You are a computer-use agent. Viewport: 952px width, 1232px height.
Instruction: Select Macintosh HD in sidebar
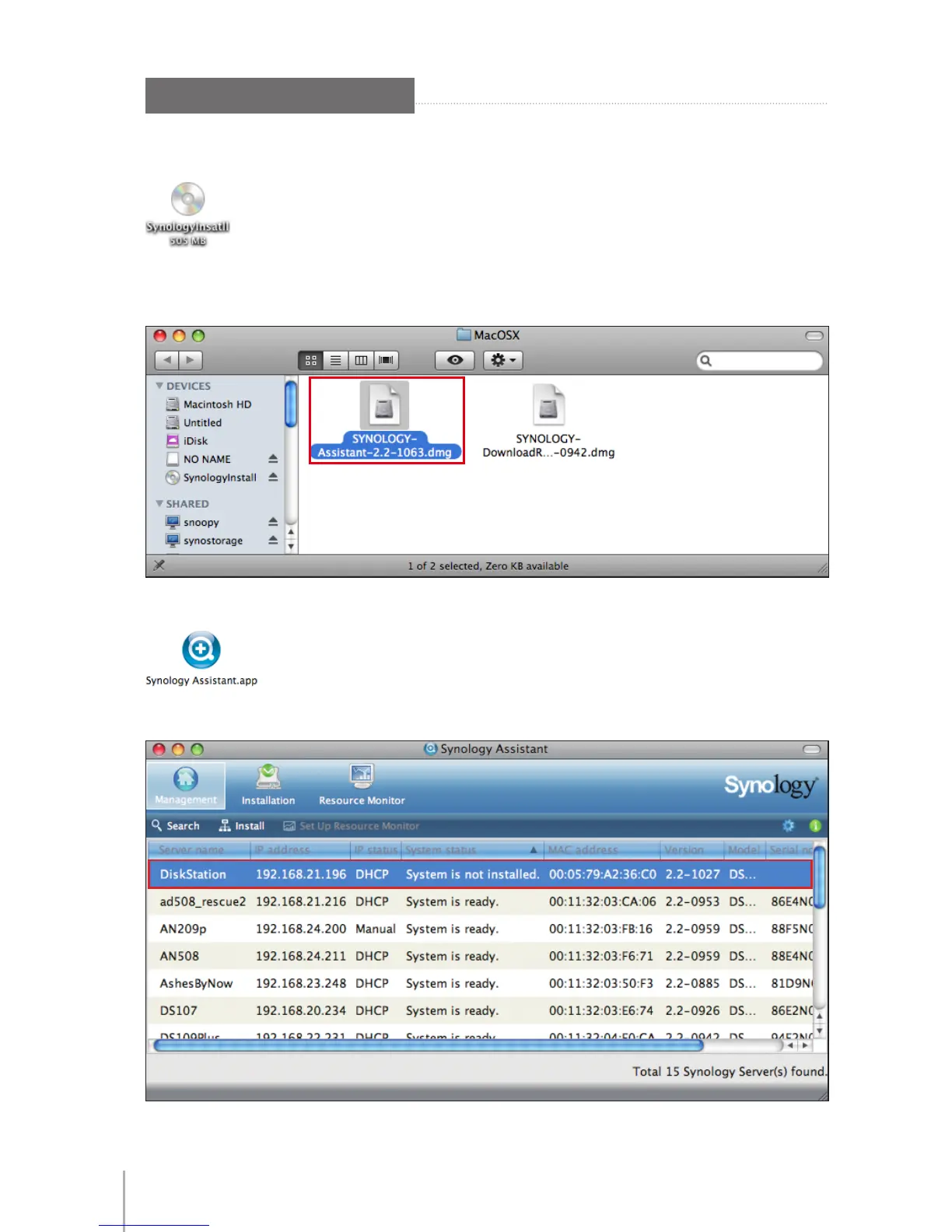click(x=208, y=404)
